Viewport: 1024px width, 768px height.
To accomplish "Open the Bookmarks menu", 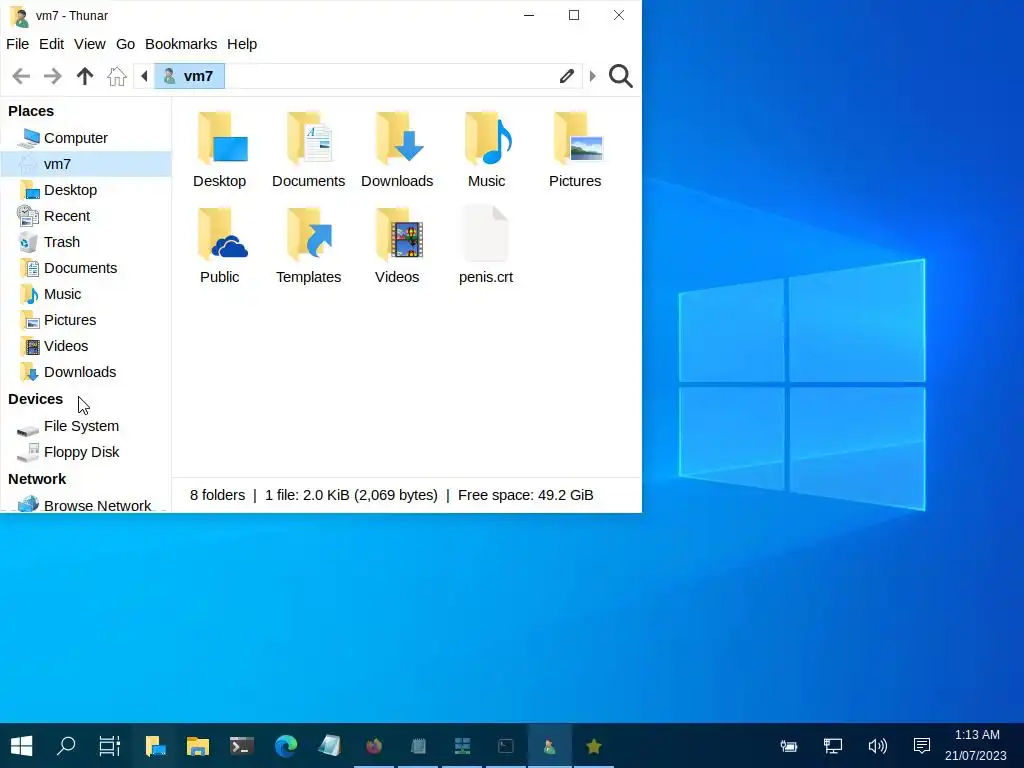I will 181,44.
